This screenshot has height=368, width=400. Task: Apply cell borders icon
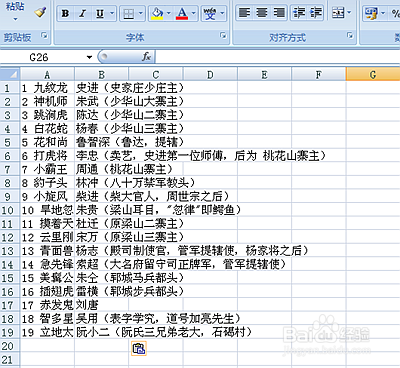point(128,14)
